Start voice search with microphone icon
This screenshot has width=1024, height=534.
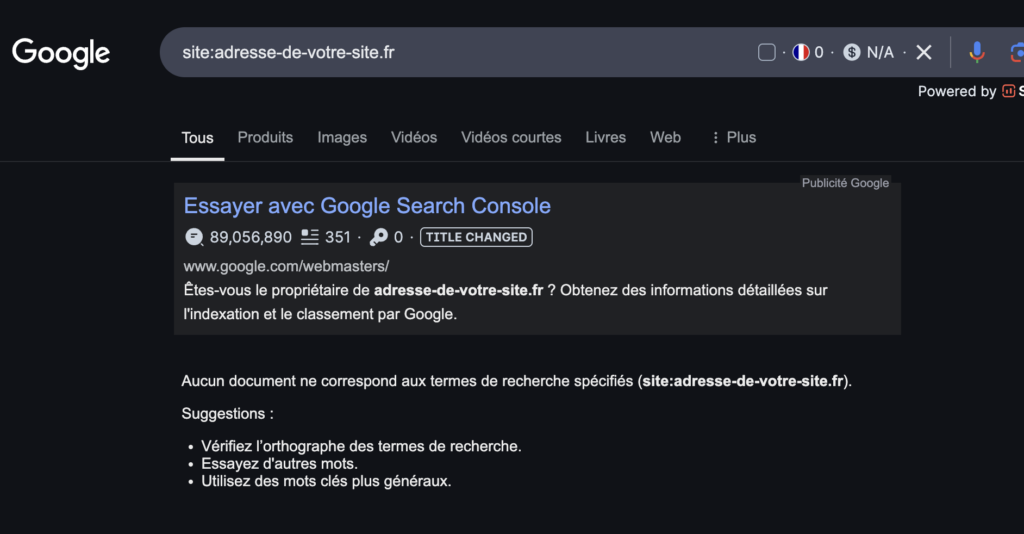pos(976,52)
